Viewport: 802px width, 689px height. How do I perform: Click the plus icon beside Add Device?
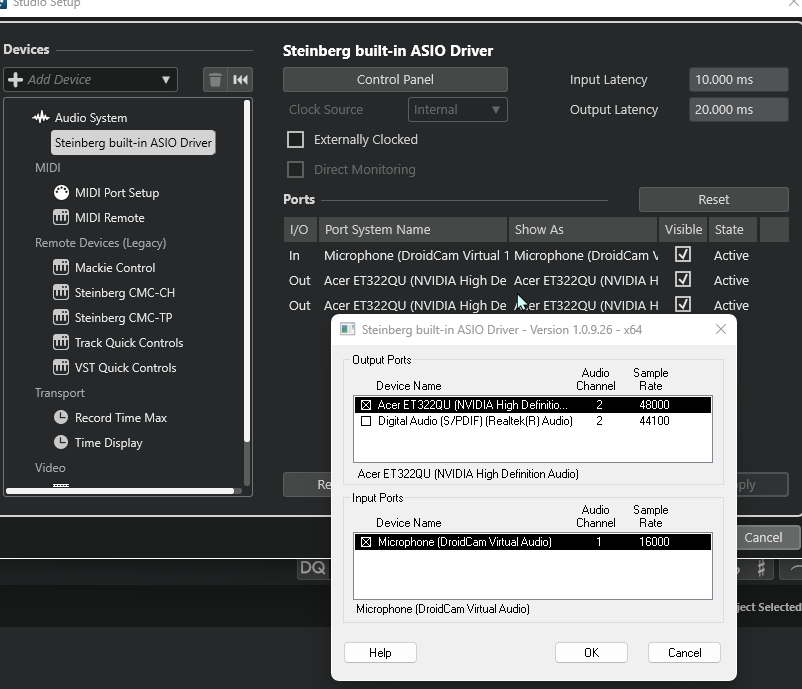click(16, 80)
